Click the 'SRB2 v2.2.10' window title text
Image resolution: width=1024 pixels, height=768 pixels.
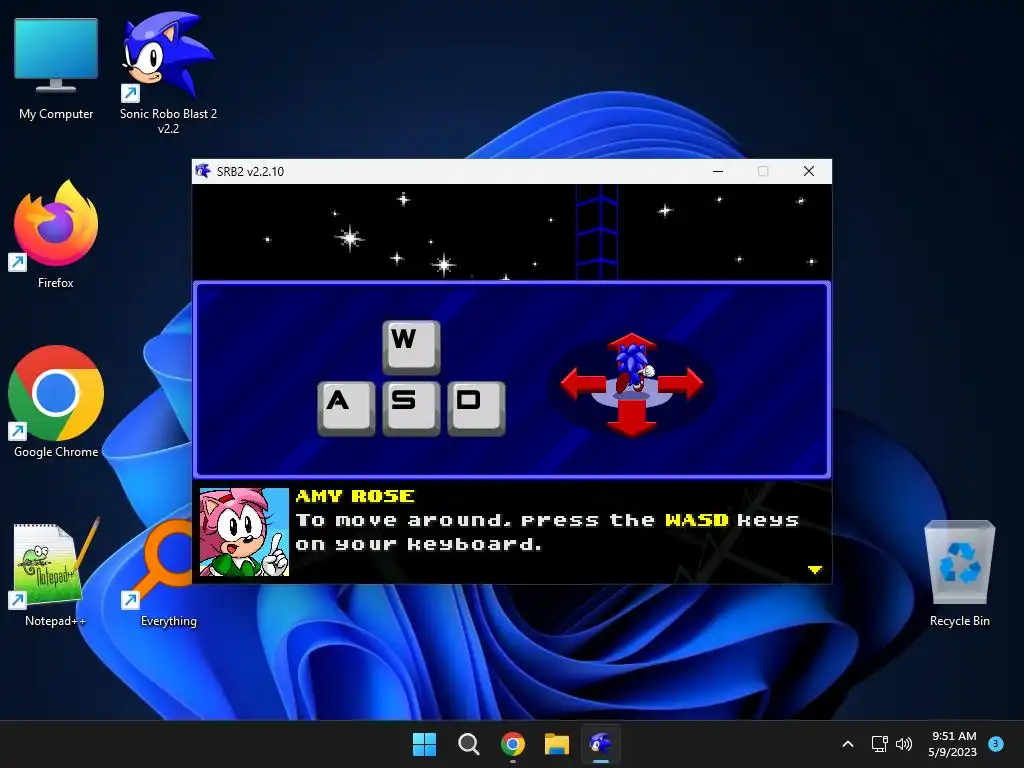coord(250,172)
